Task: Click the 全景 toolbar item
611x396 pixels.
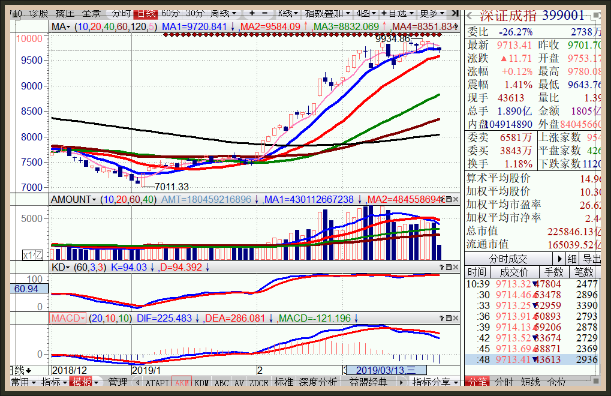Action: [x=91, y=14]
